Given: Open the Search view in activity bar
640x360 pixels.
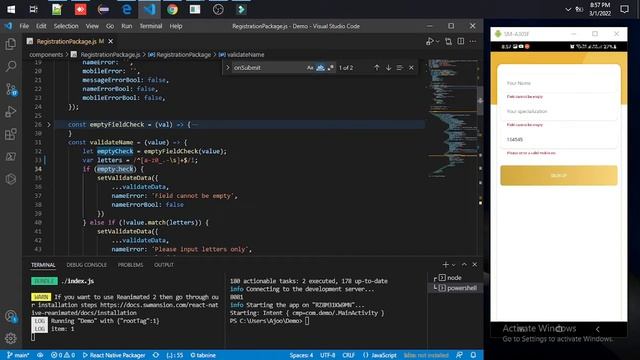Looking at the screenshot, I should tap(11, 66).
